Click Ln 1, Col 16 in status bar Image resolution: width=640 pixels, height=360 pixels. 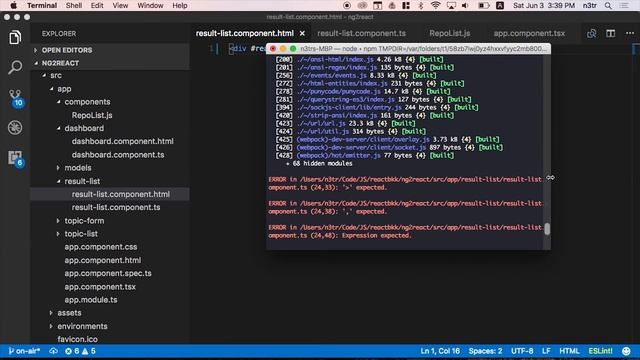(x=440, y=351)
